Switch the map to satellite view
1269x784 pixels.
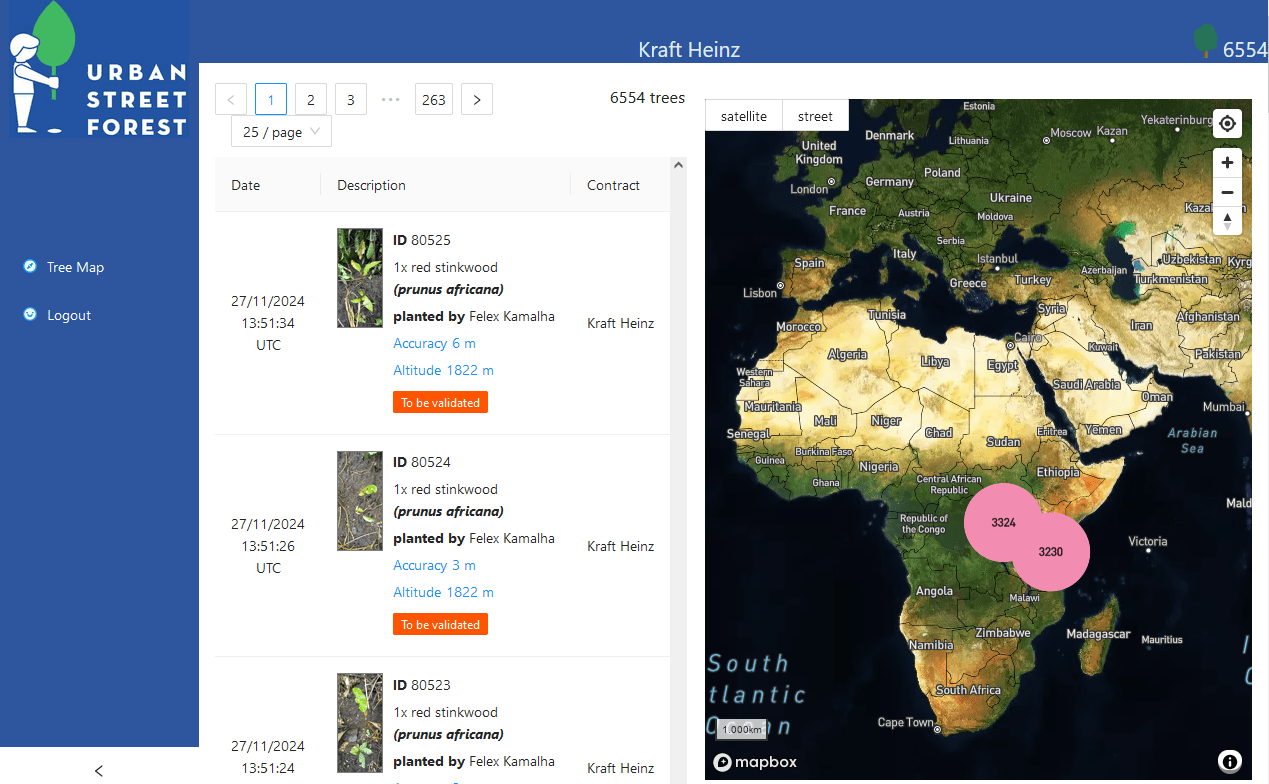click(744, 116)
